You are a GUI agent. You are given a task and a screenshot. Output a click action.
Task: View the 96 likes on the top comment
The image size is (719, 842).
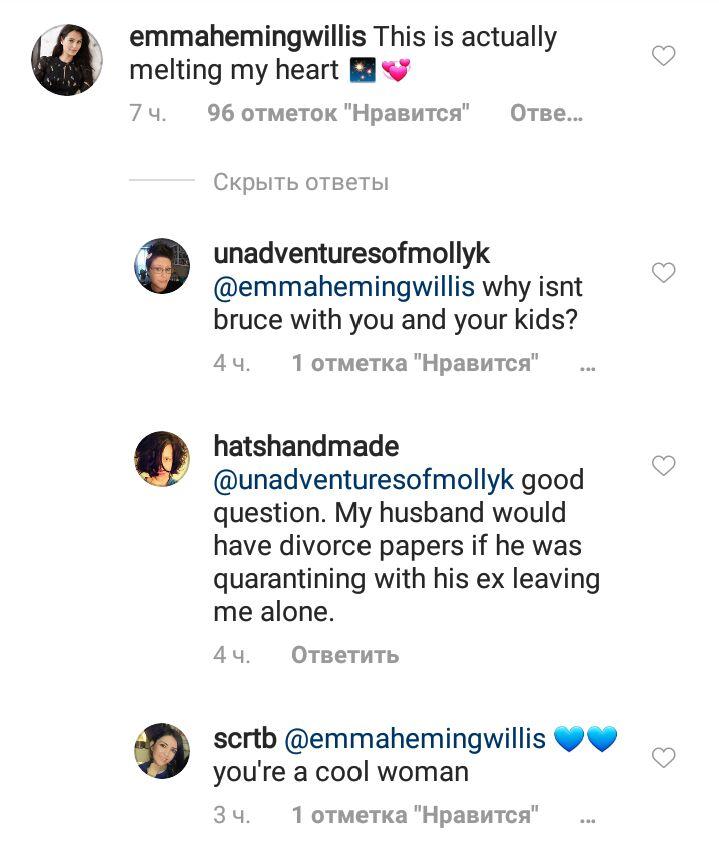click(x=338, y=114)
